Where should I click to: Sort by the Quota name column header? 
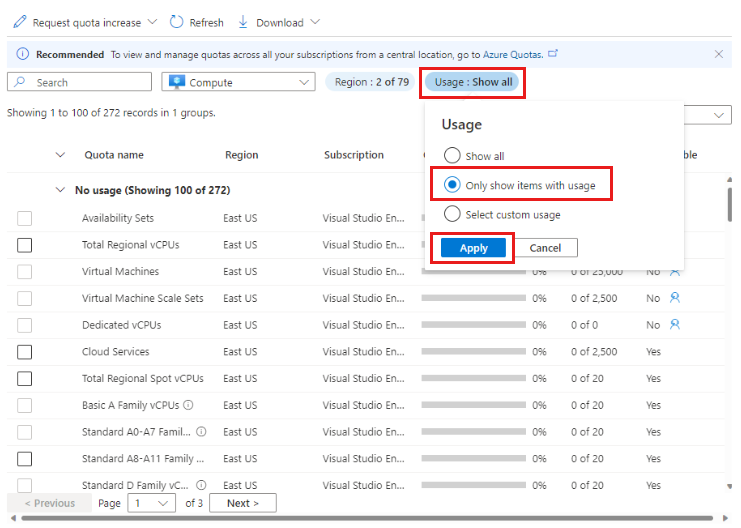coord(114,155)
